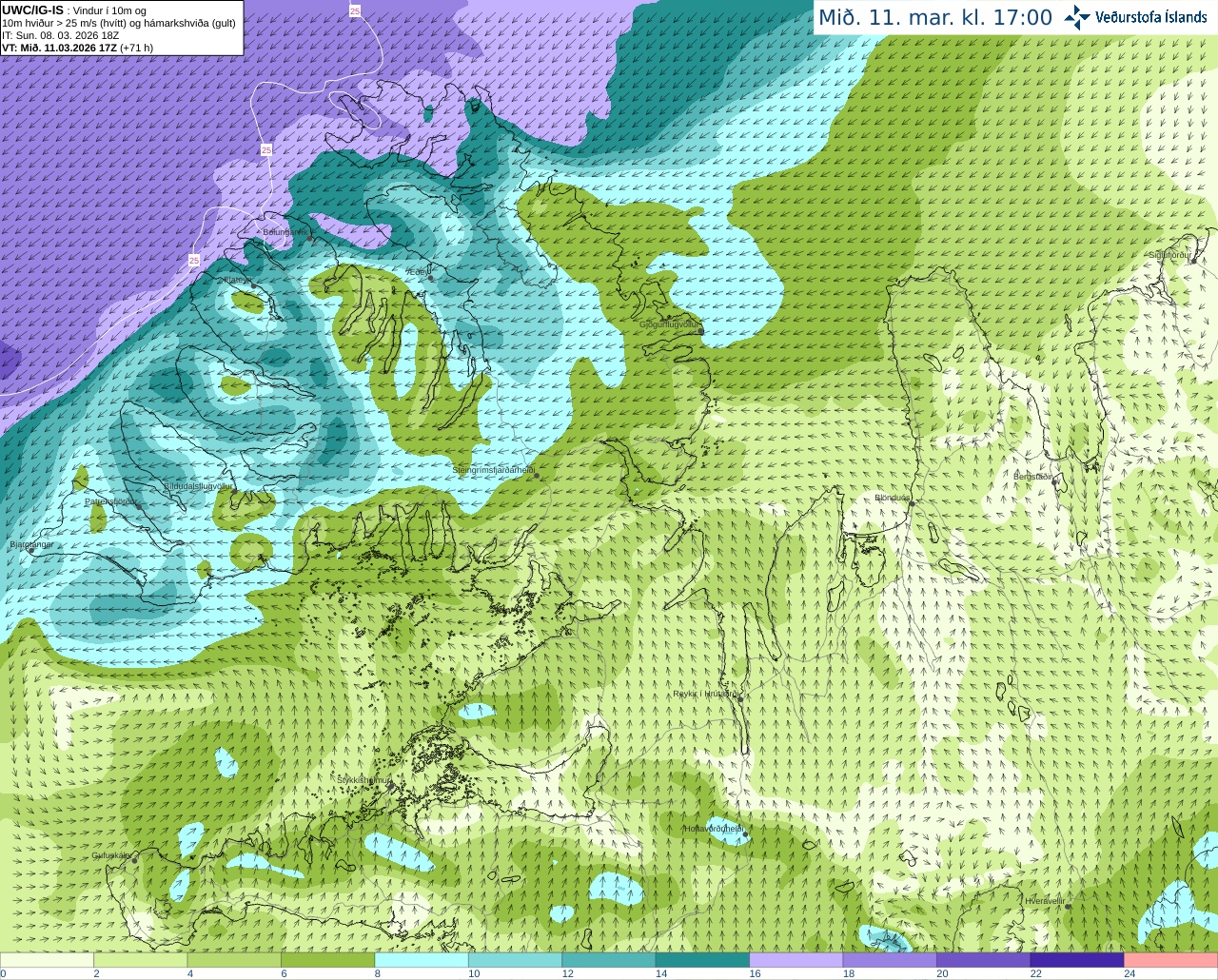Select the 18–20 m/s legend color swatch

(890, 960)
